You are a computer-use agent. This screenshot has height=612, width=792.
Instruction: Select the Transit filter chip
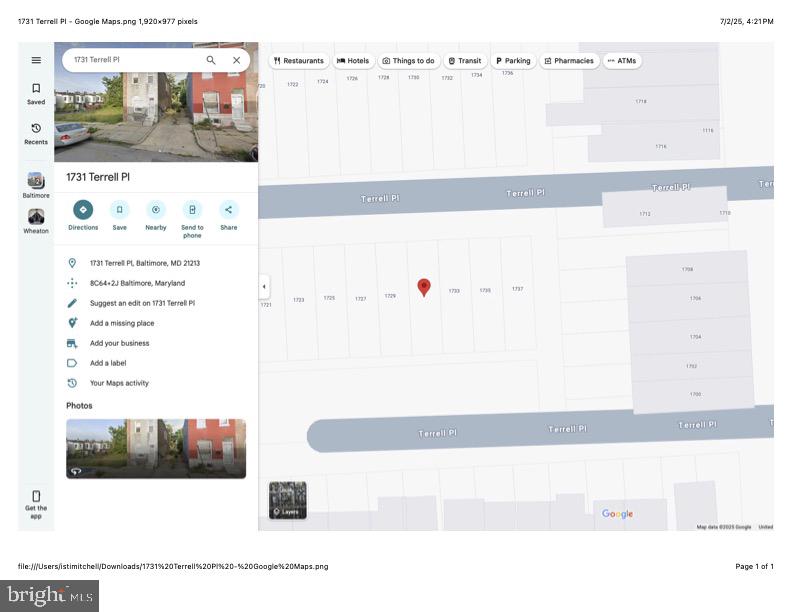(465, 61)
